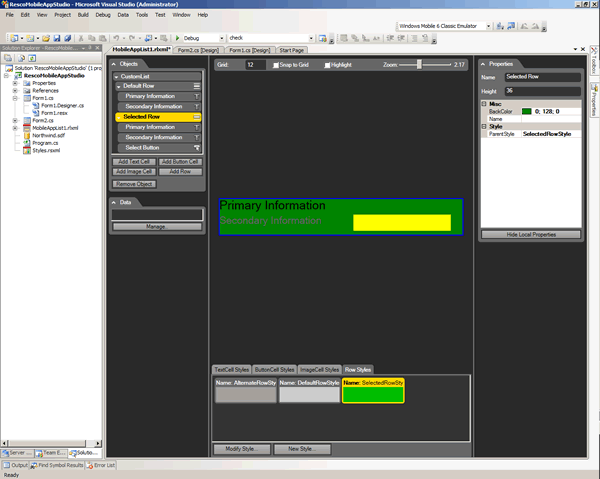Toggle the Highlight checkbox
The width and height of the screenshot is (600, 479).
(x=327, y=65)
